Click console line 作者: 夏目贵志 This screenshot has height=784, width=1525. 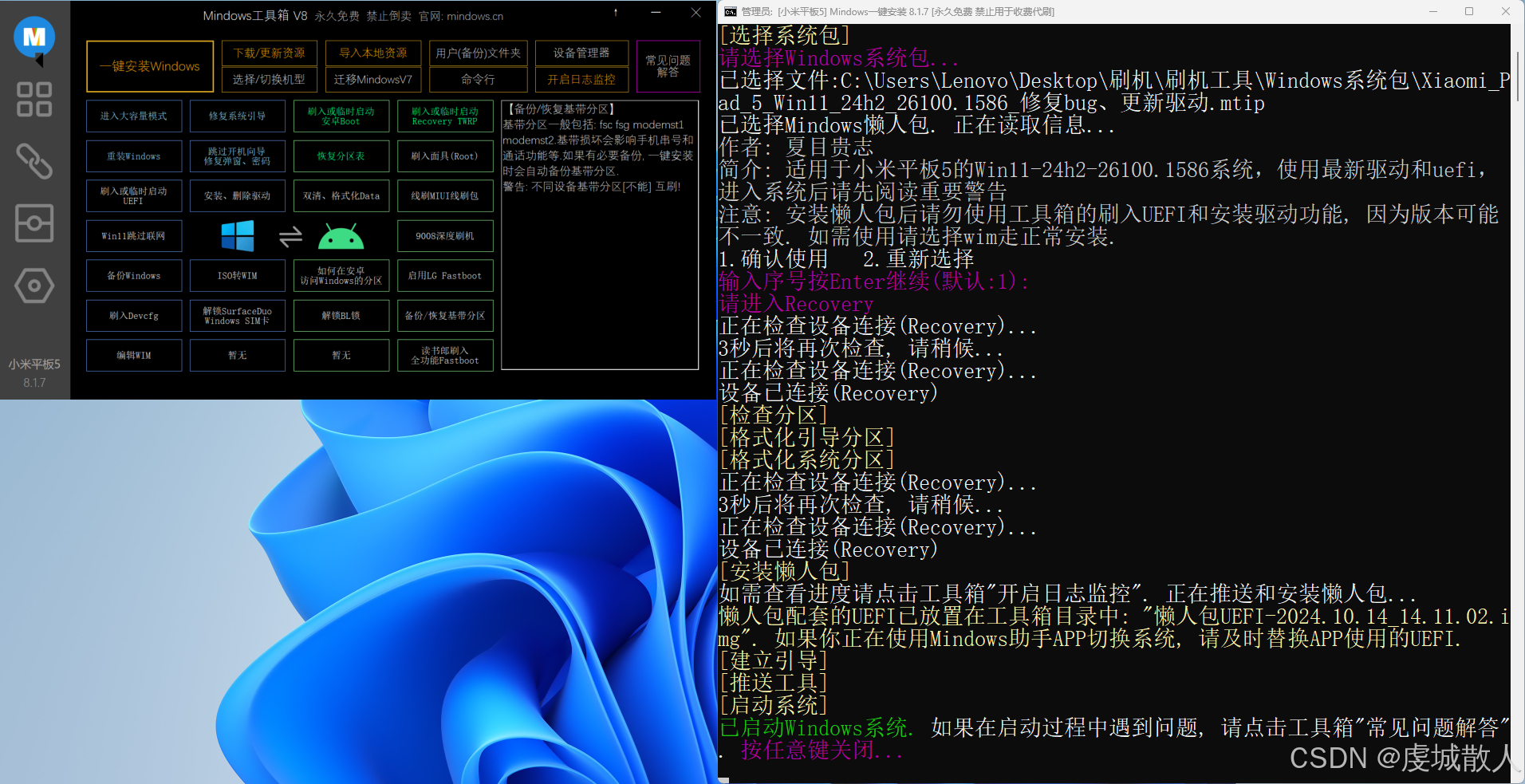pos(796,147)
